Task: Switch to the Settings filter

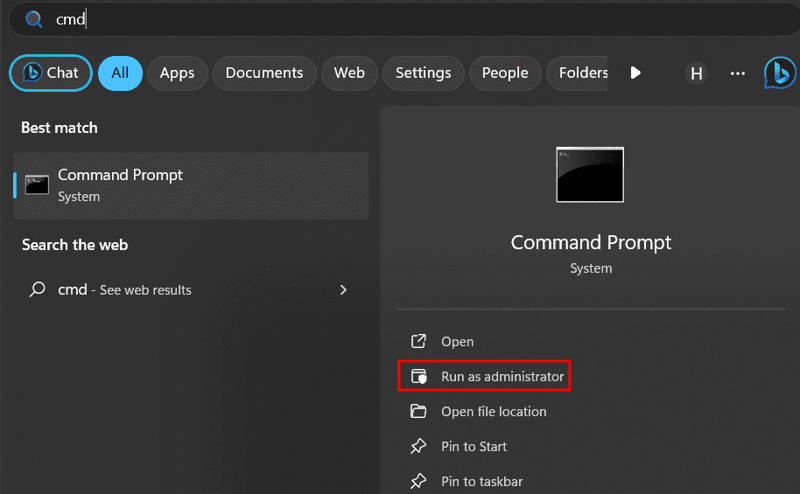Action: (423, 73)
